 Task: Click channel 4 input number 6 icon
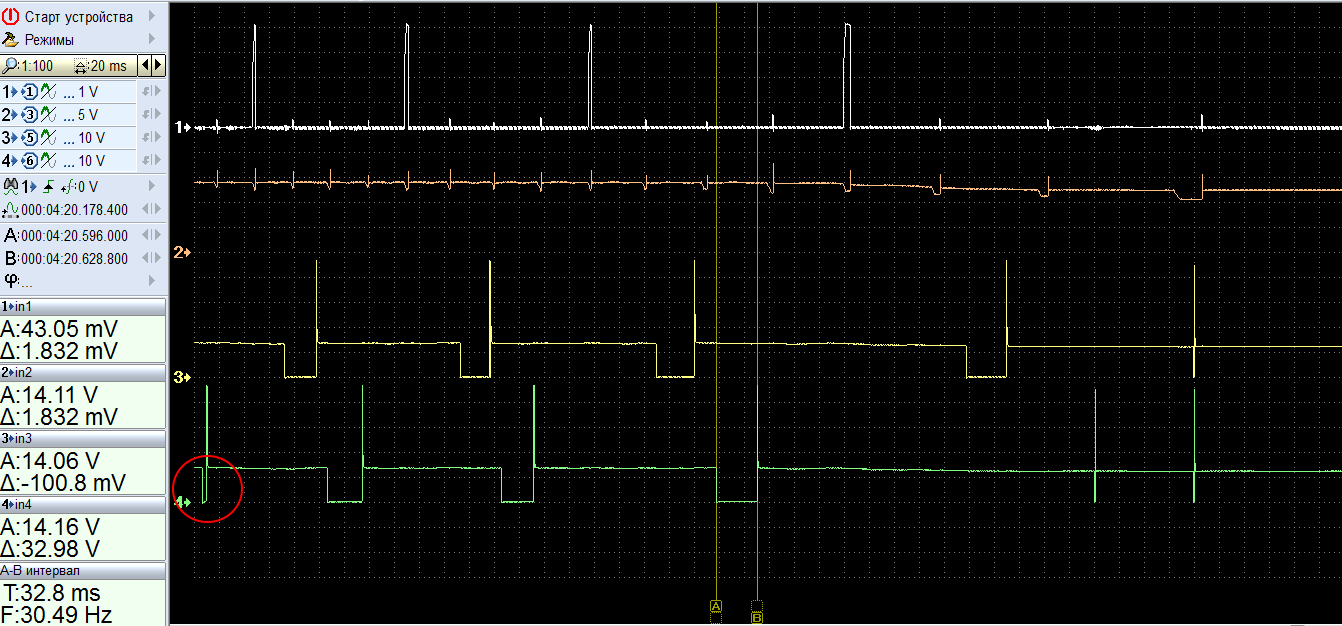click(29, 161)
